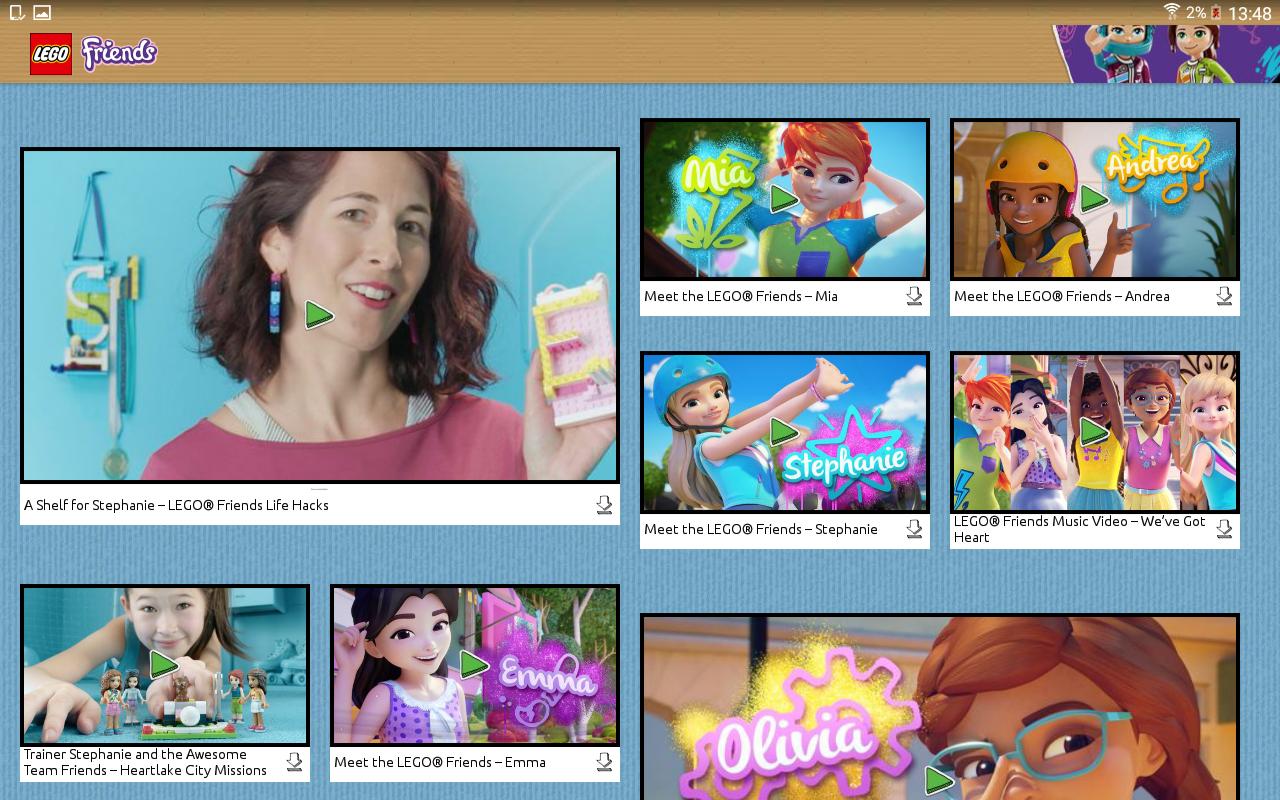Open the title 'Meet the LEGO® Friends – Stephanie'
This screenshot has width=1280, height=800.
click(x=761, y=529)
